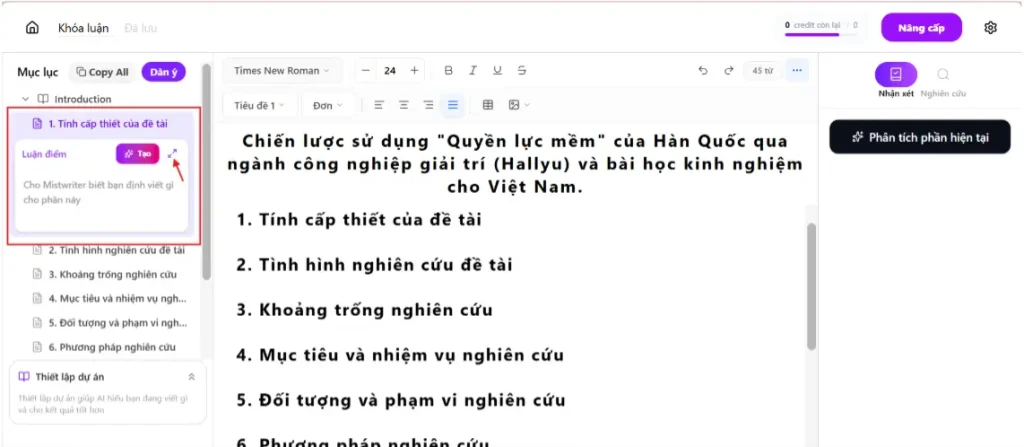Viewport: 1024px width, 447px height.
Task: Click the undo arrow in toolbar
Action: click(x=703, y=71)
